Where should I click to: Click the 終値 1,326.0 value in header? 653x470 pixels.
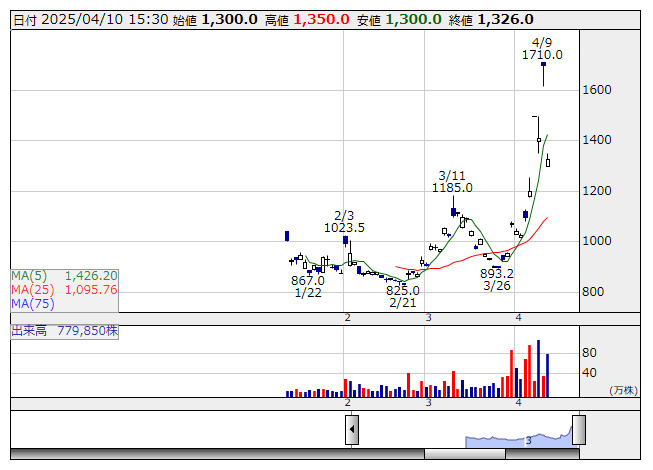(491, 20)
